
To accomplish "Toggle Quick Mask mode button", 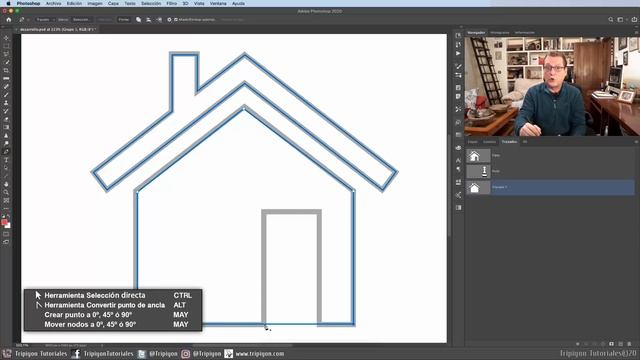I will (6, 234).
